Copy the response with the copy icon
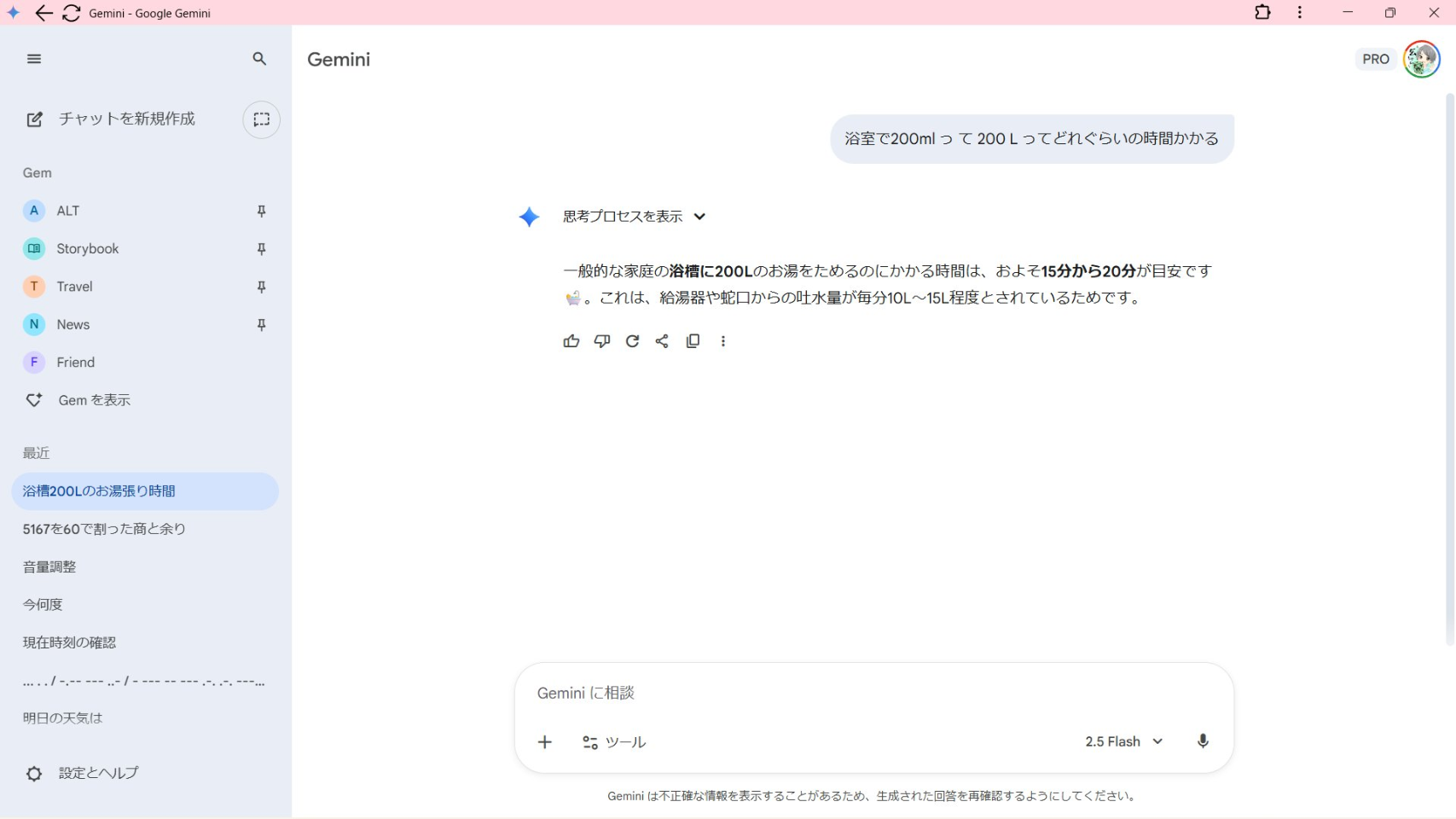Image resolution: width=1456 pixels, height=819 pixels. 693,341
